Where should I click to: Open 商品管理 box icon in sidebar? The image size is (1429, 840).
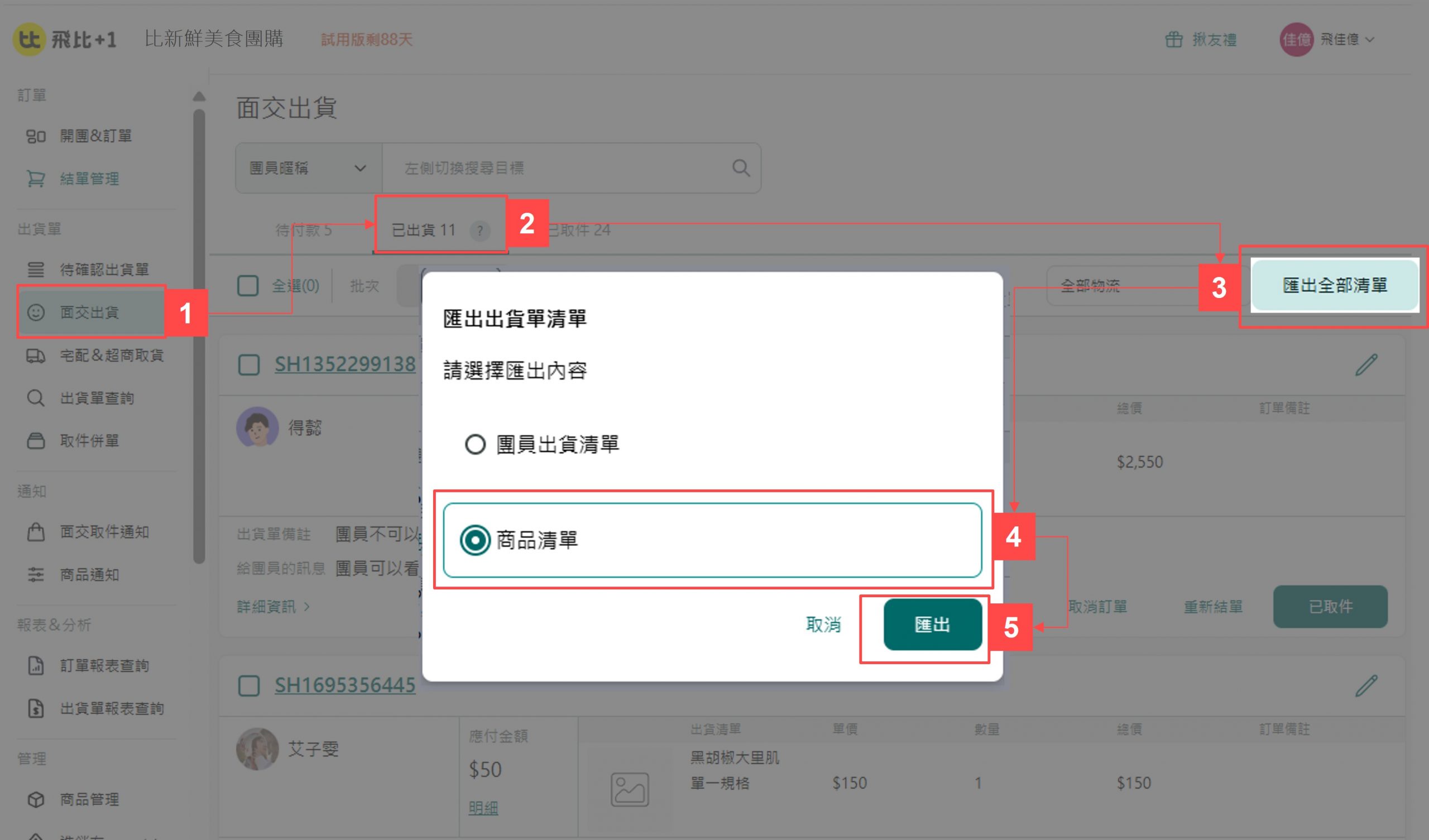35,799
